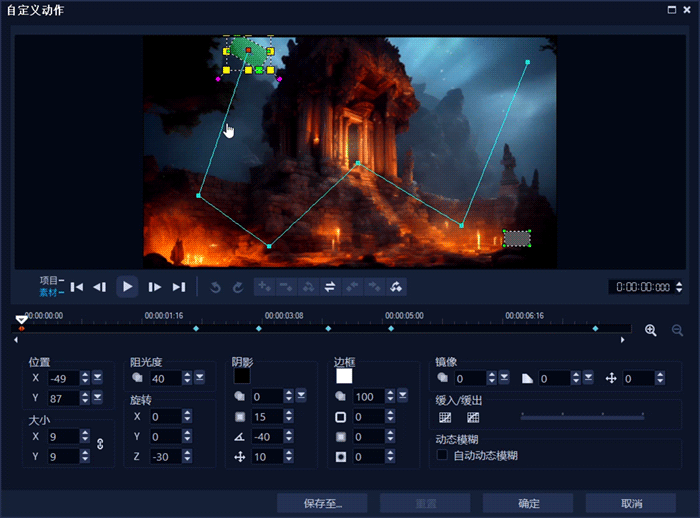Image resolution: width=700 pixels, height=518 pixels.
Task: Click the 重置 reset button
Action: pos(425,504)
